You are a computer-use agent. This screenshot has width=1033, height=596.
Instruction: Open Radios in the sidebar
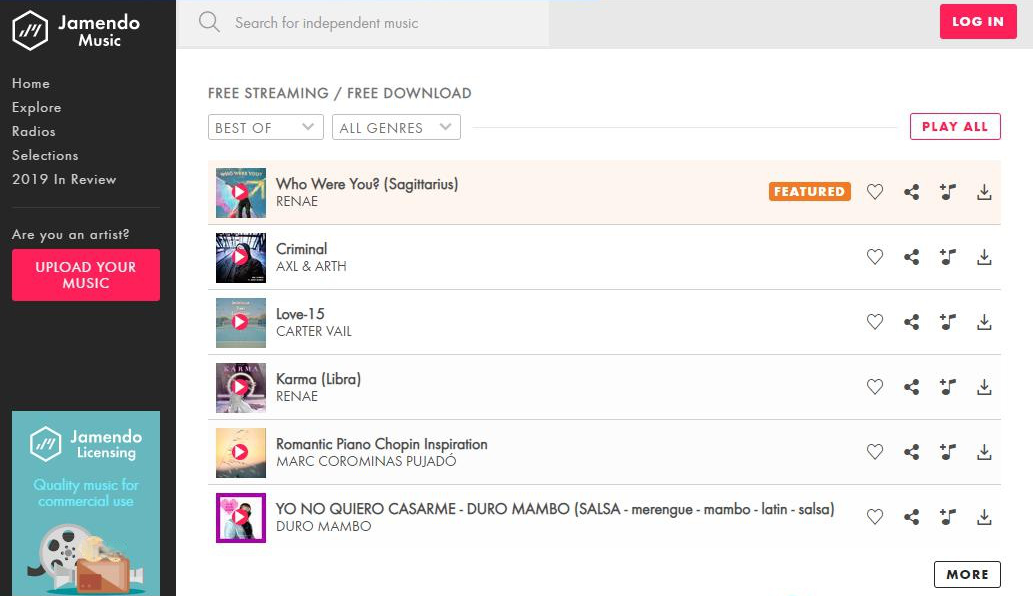[x=34, y=131]
